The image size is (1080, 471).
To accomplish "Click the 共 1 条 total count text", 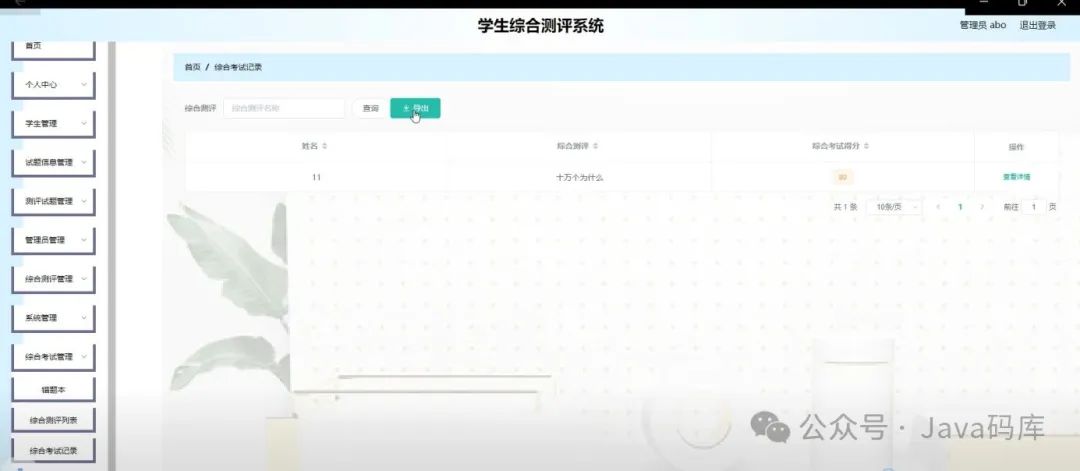I will (845, 207).
